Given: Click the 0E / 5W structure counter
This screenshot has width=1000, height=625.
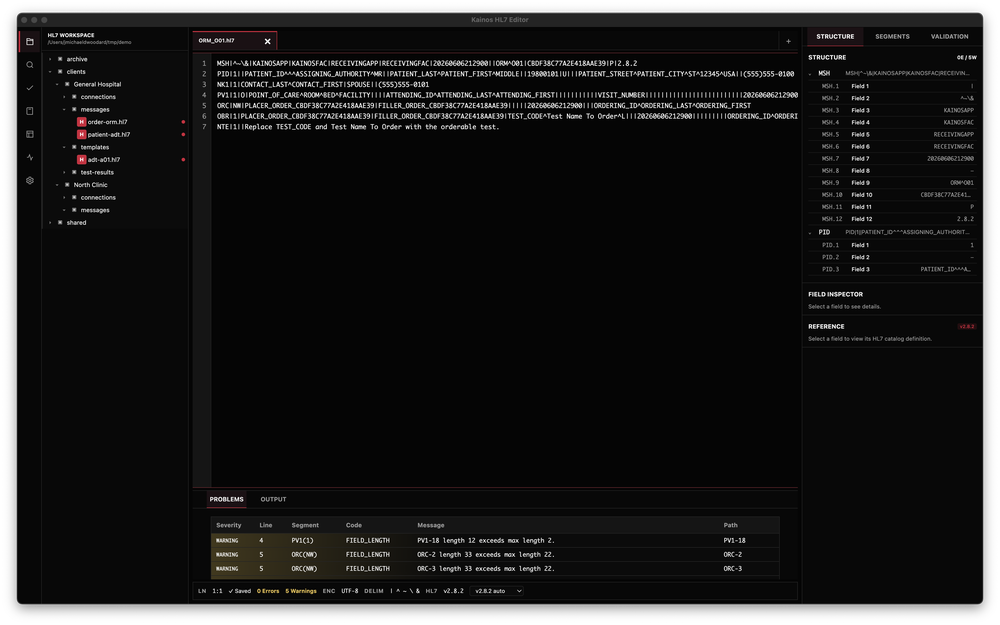Looking at the screenshot, I should pyautogui.click(x=966, y=57).
